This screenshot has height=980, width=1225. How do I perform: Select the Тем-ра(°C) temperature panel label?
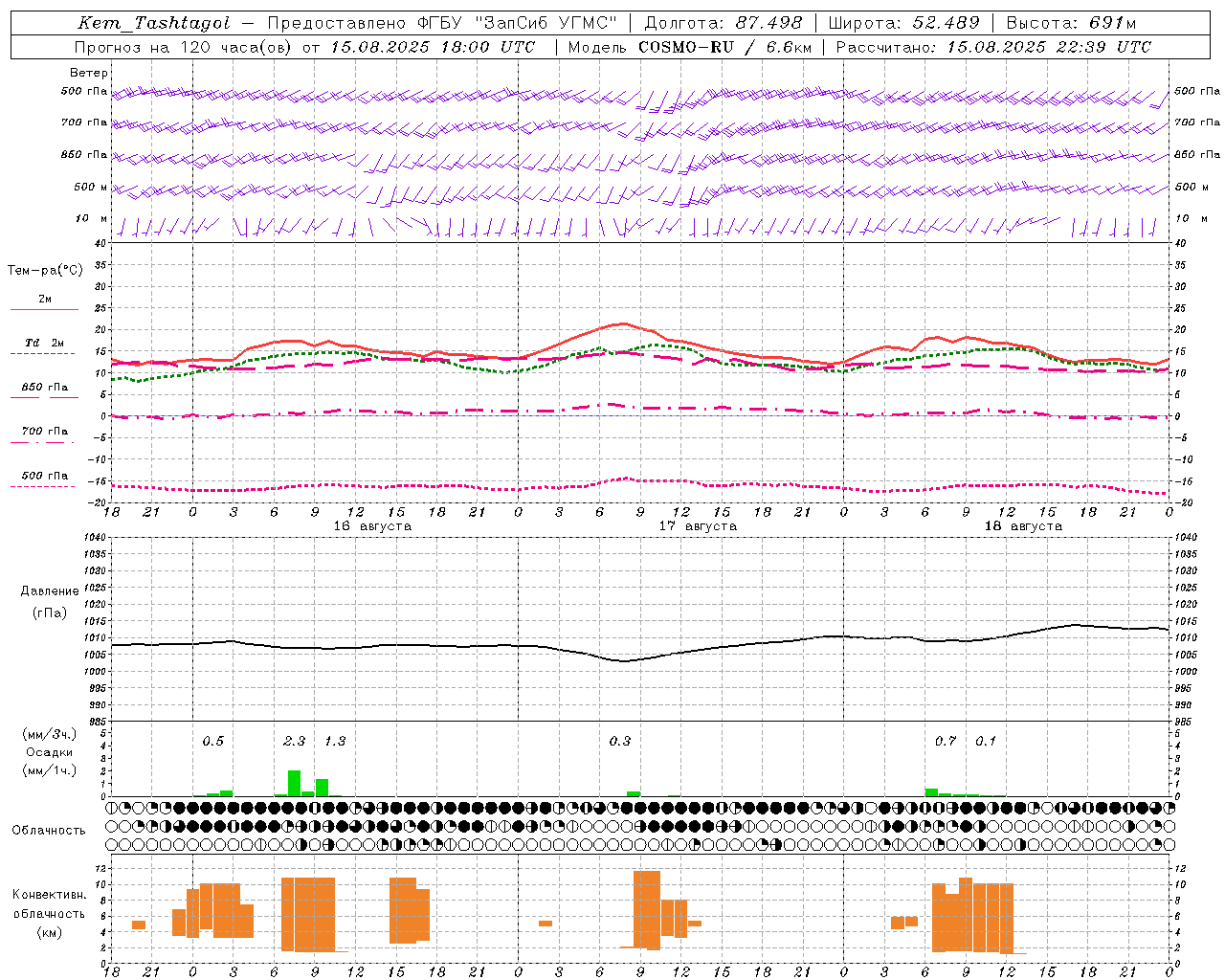coord(45,270)
